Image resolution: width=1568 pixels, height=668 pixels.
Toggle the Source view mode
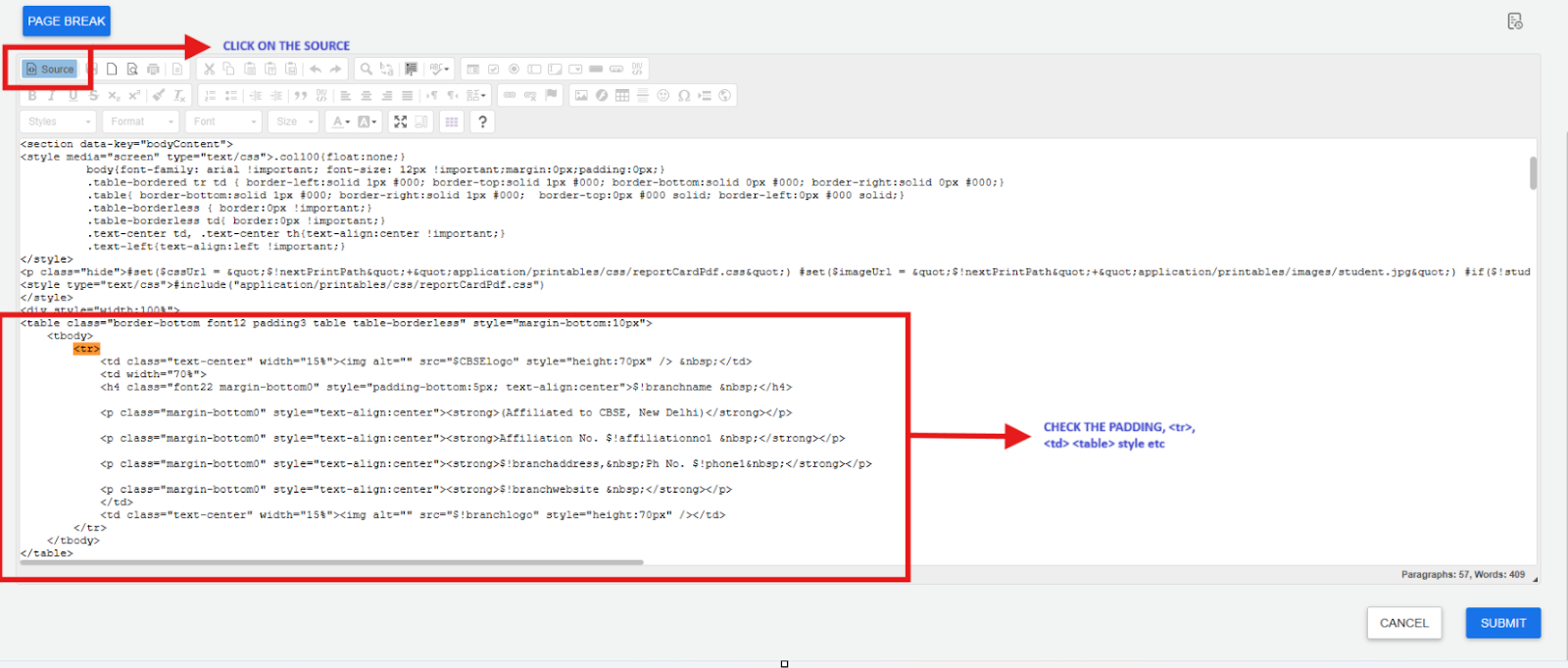point(50,70)
